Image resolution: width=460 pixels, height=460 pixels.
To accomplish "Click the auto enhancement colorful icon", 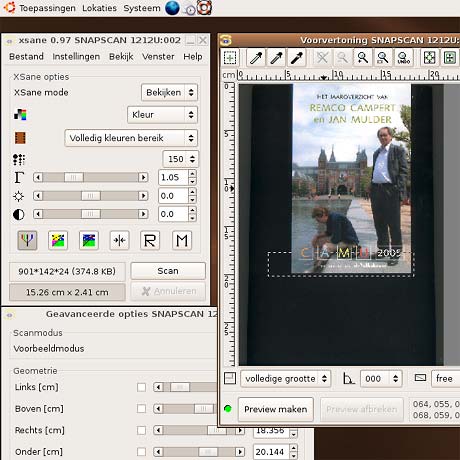I will click(x=58, y=240).
